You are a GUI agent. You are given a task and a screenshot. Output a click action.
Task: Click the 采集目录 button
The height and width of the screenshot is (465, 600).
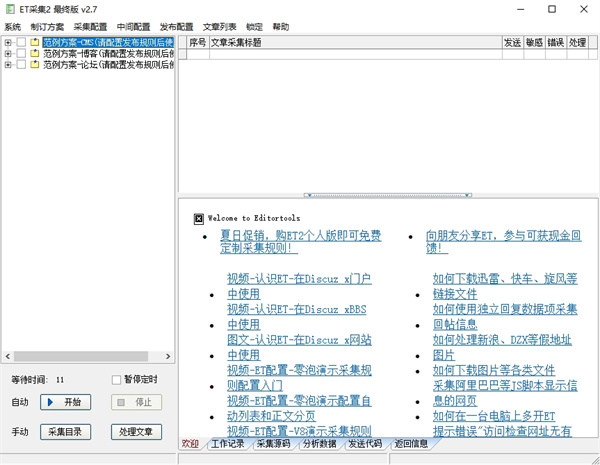click(65, 432)
